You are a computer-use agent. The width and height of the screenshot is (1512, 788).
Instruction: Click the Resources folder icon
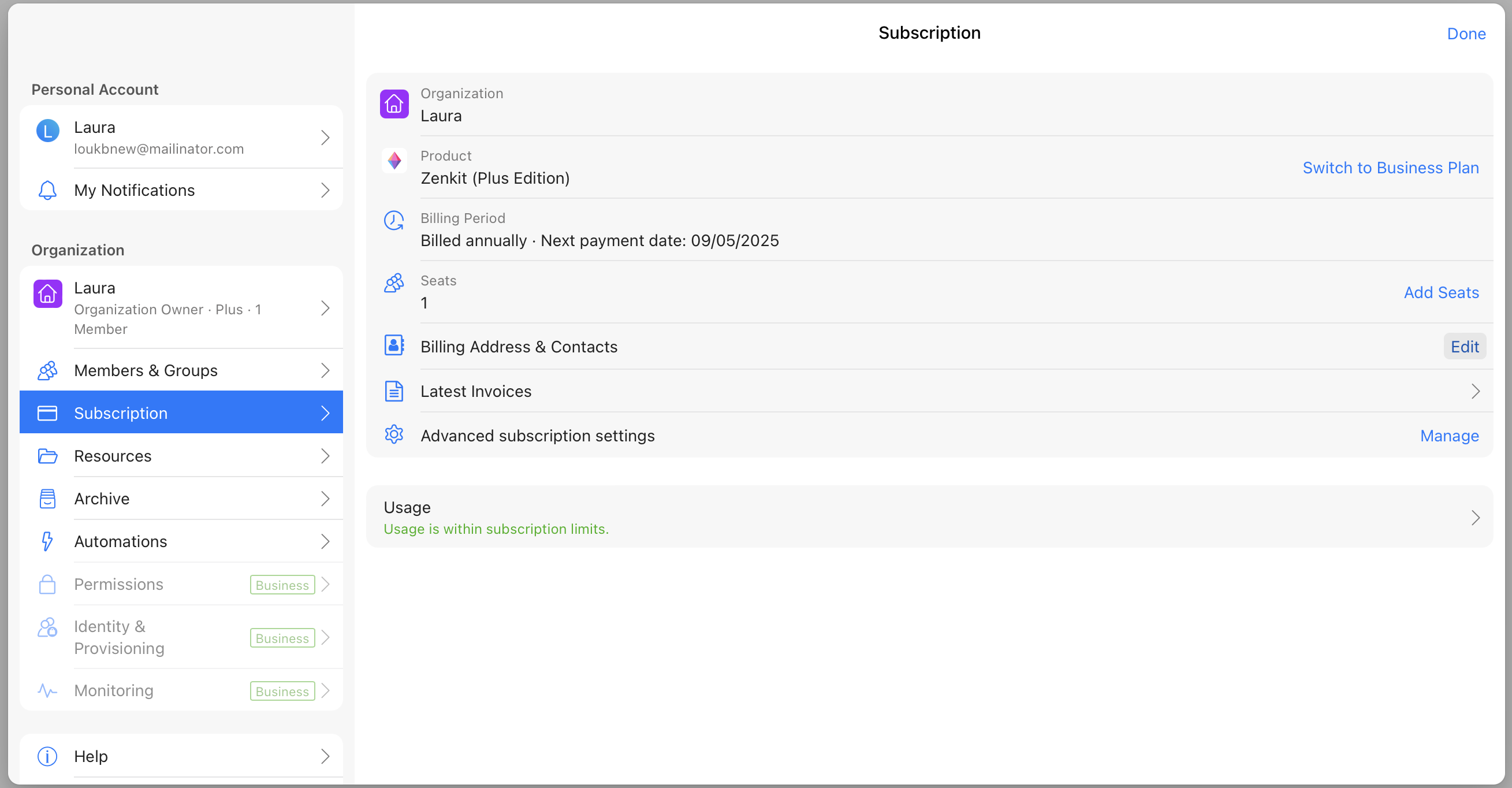point(47,456)
